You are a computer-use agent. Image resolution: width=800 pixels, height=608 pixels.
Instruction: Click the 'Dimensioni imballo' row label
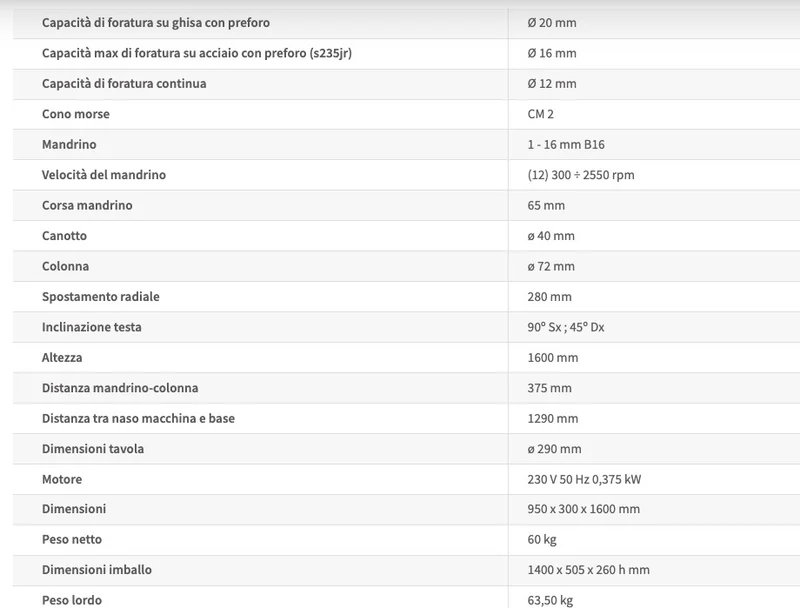(x=97, y=570)
